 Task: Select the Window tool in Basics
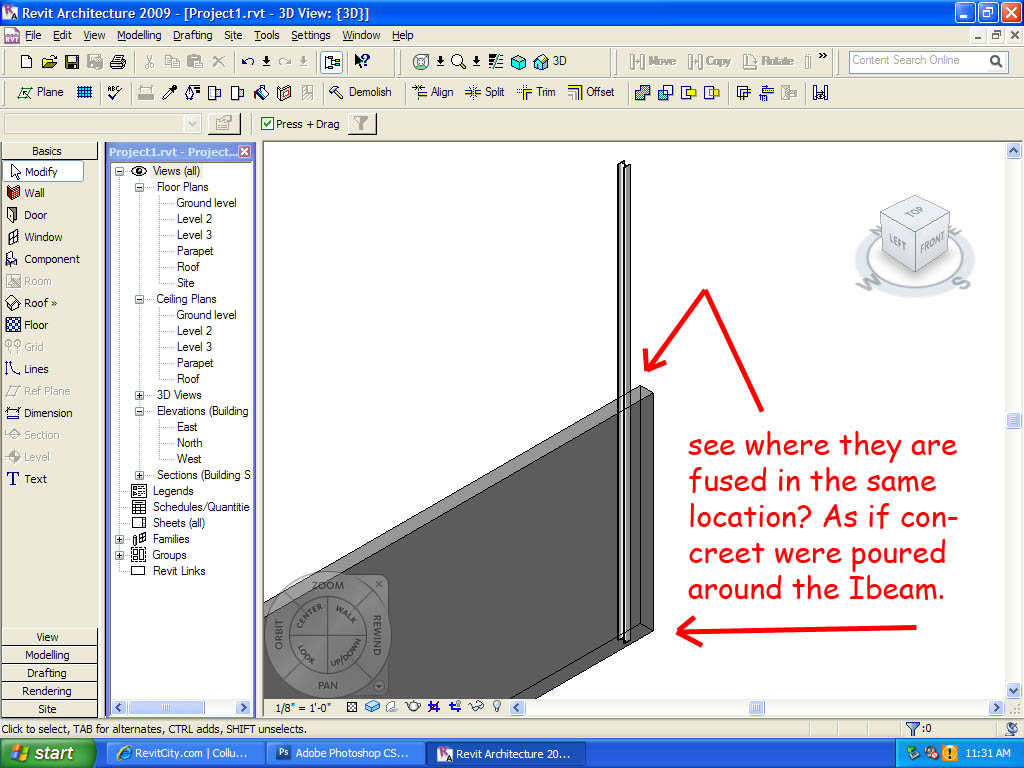[x=35, y=237]
